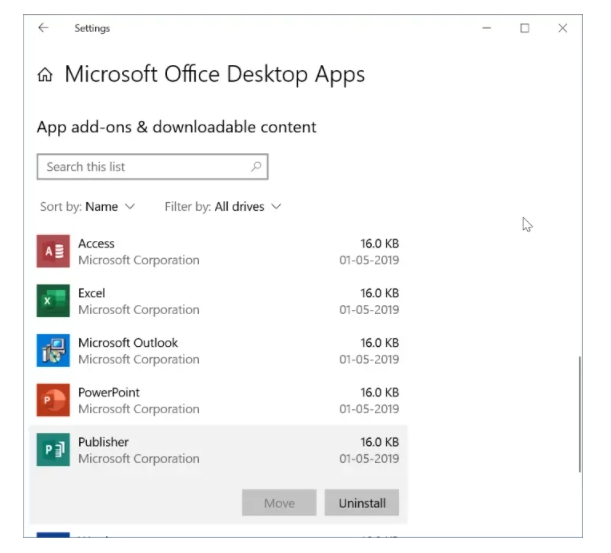This screenshot has width=611, height=553.
Task: Click the magnifier icon in search box
Action: coord(256,167)
